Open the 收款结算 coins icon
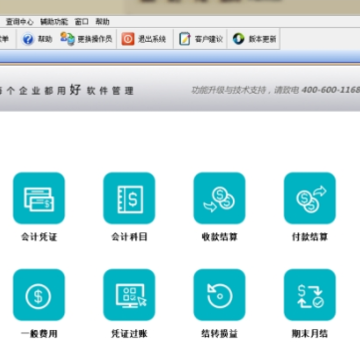This screenshot has width=360, height=360. [219, 198]
